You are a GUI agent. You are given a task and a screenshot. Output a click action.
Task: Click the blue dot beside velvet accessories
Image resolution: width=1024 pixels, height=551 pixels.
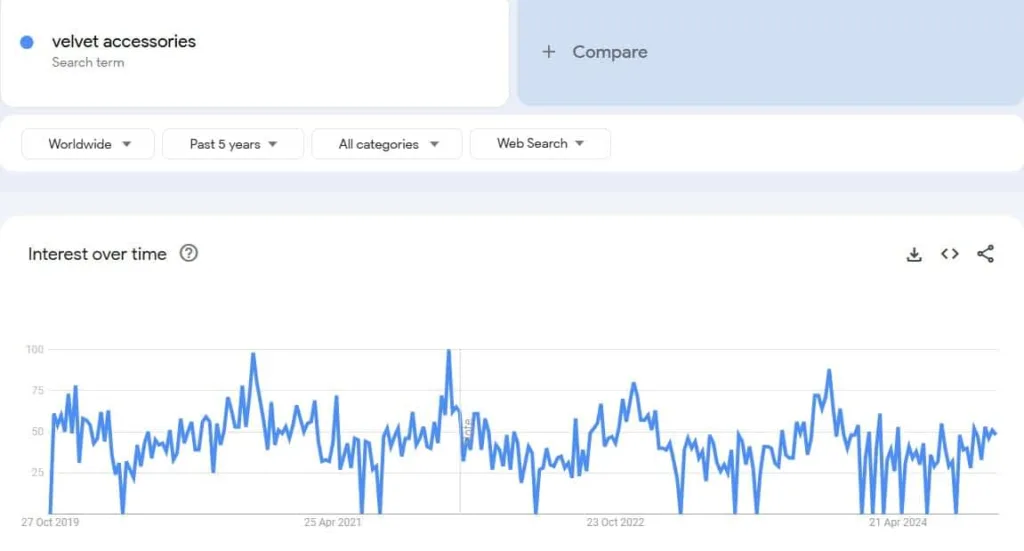27,42
